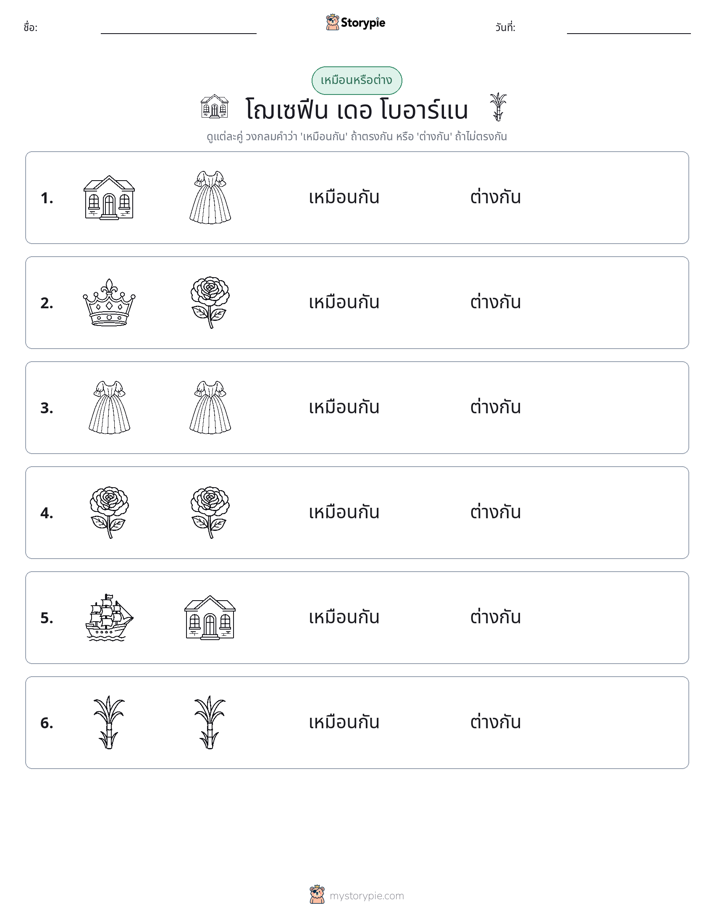The image size is (714, 924).
Task: Click the rose icon in row 2
Action: pyautogui.click(x=210, y=302)
